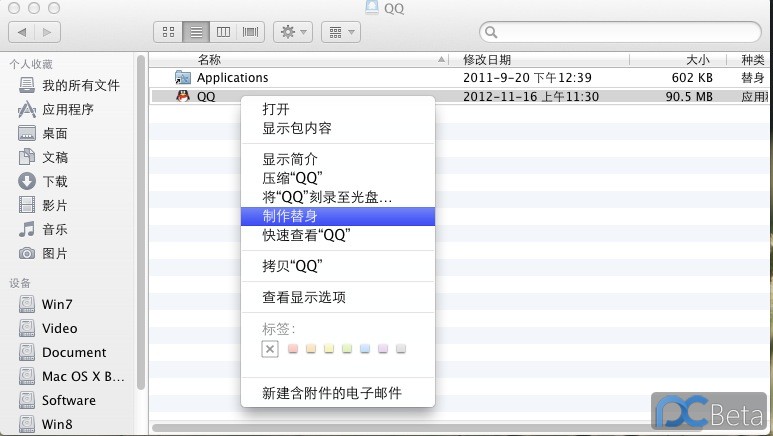Choose 打开 from context menu
Viewport: 773px width, 436px height.
pyautogui.click(x=338, y=109)
